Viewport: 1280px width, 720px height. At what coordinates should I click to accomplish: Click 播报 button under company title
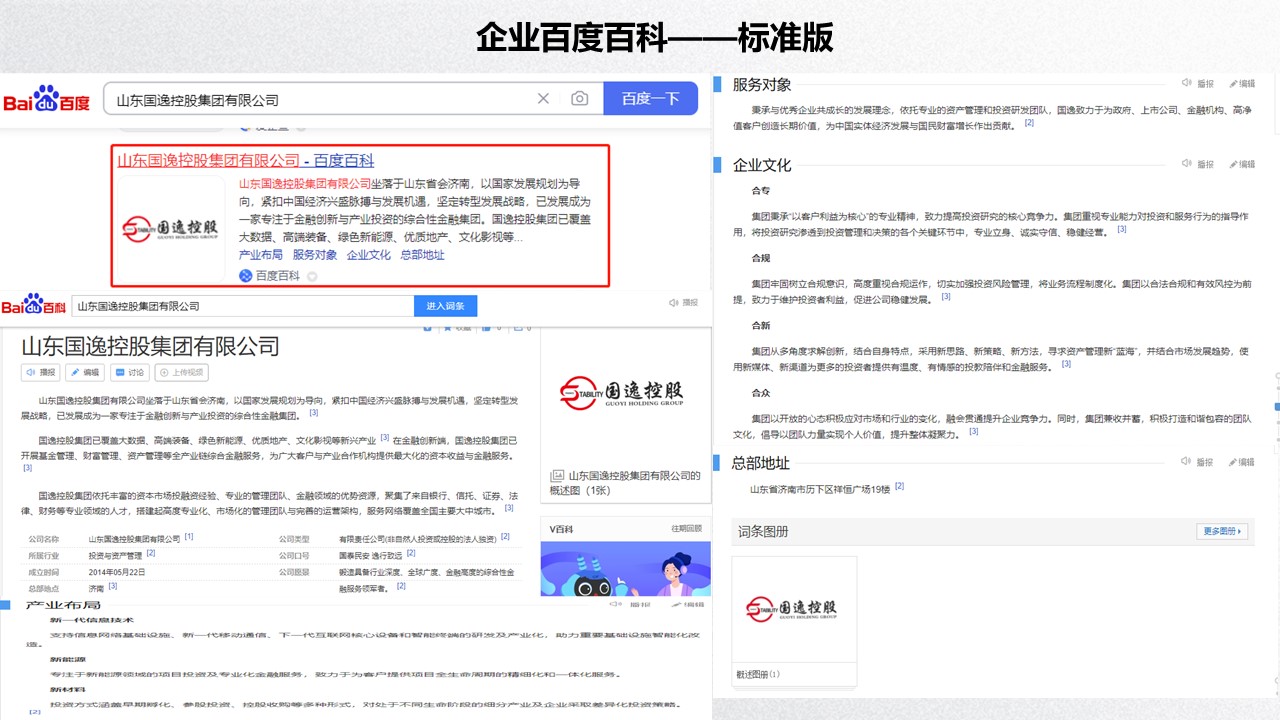click(41, 372)
